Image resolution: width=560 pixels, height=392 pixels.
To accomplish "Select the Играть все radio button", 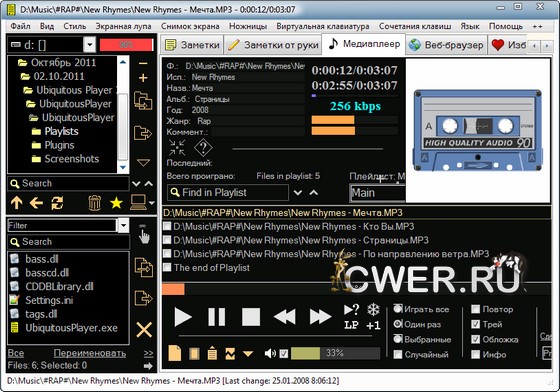I will pyautogui.click(x=398, y=309).
